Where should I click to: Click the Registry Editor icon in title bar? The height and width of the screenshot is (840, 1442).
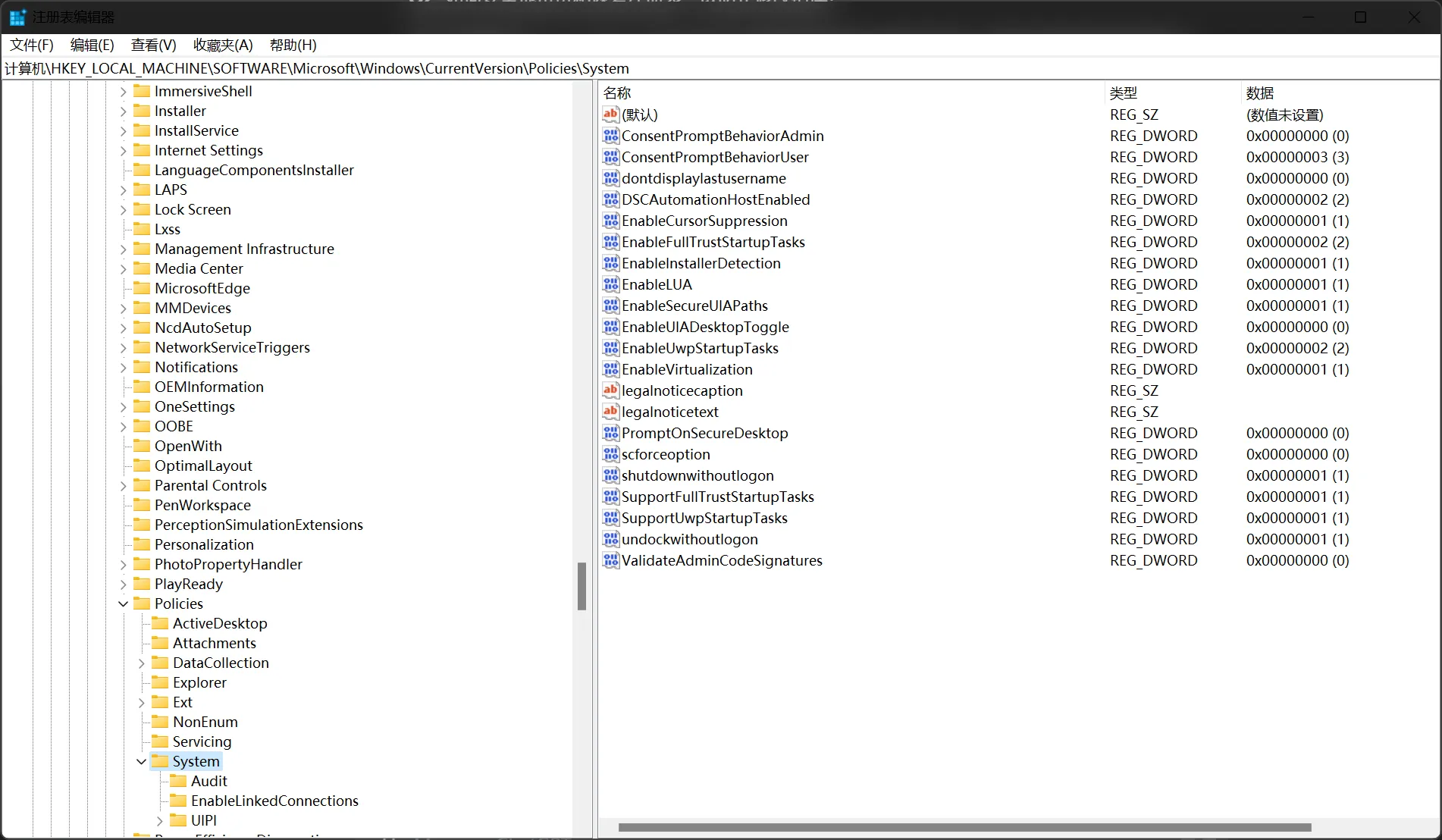tap(17, 17)
